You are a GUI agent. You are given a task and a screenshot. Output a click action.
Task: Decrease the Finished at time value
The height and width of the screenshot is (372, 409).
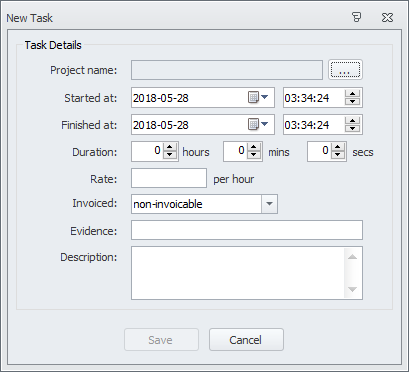[352, 129]
